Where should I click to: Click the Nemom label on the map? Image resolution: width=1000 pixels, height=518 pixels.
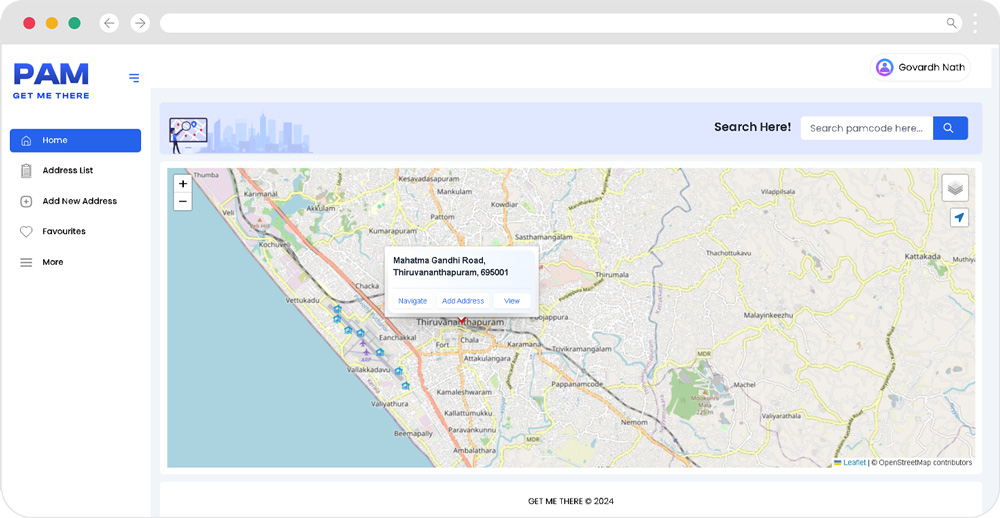pos(634,422)
